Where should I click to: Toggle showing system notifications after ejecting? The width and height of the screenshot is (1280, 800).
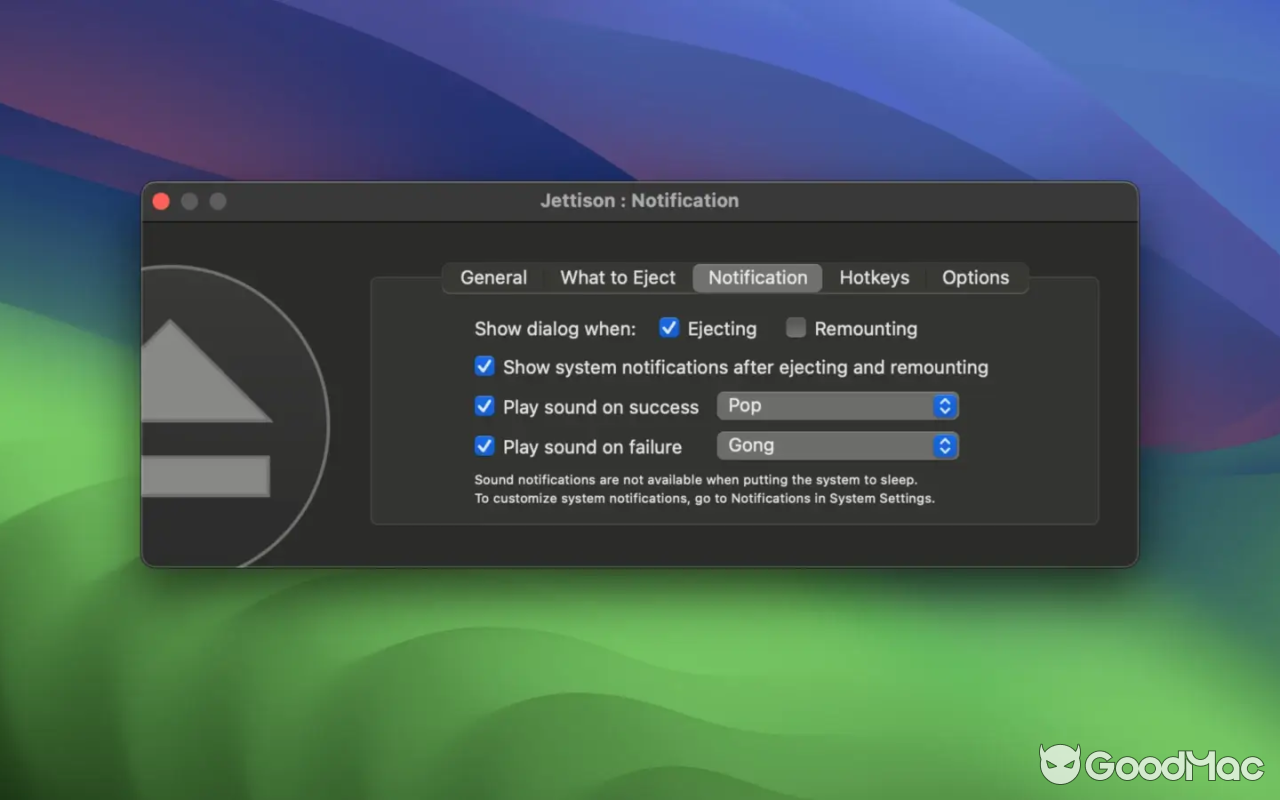click(x=485, y=366)
